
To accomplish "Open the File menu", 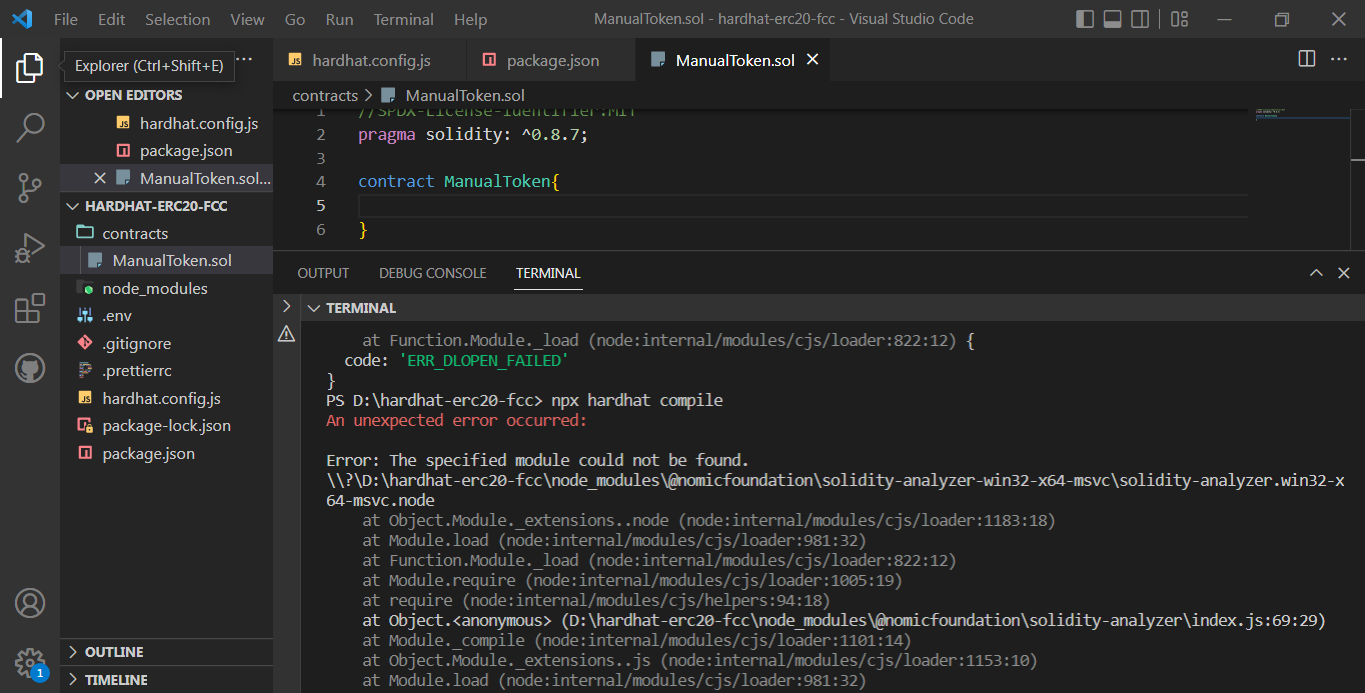I will pyautogui.click(x=66, y=19).
